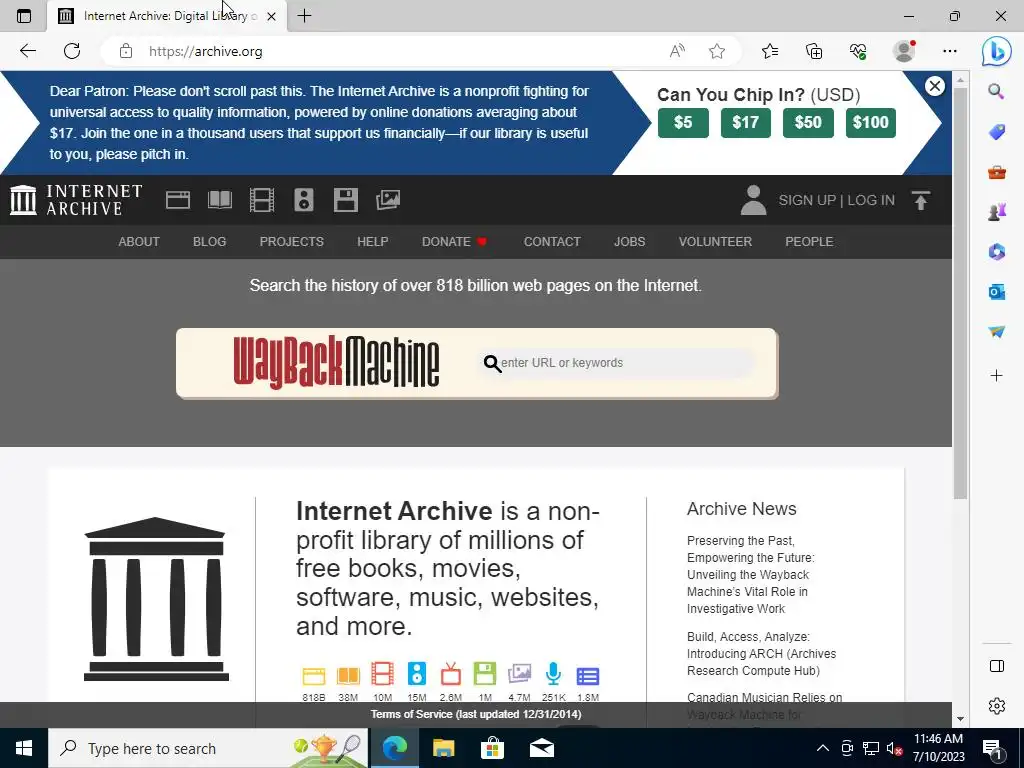Open the Edge profile icon
Viewport: 1024px width, 768px height.
[904, 51]
